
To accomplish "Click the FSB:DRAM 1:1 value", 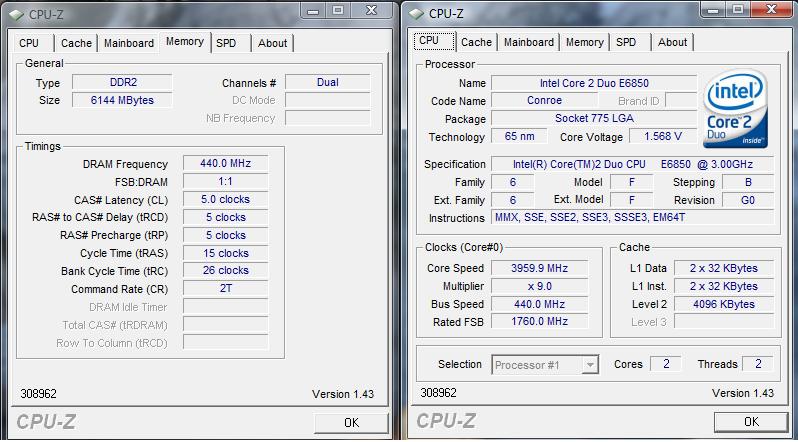I will [225, 181].
